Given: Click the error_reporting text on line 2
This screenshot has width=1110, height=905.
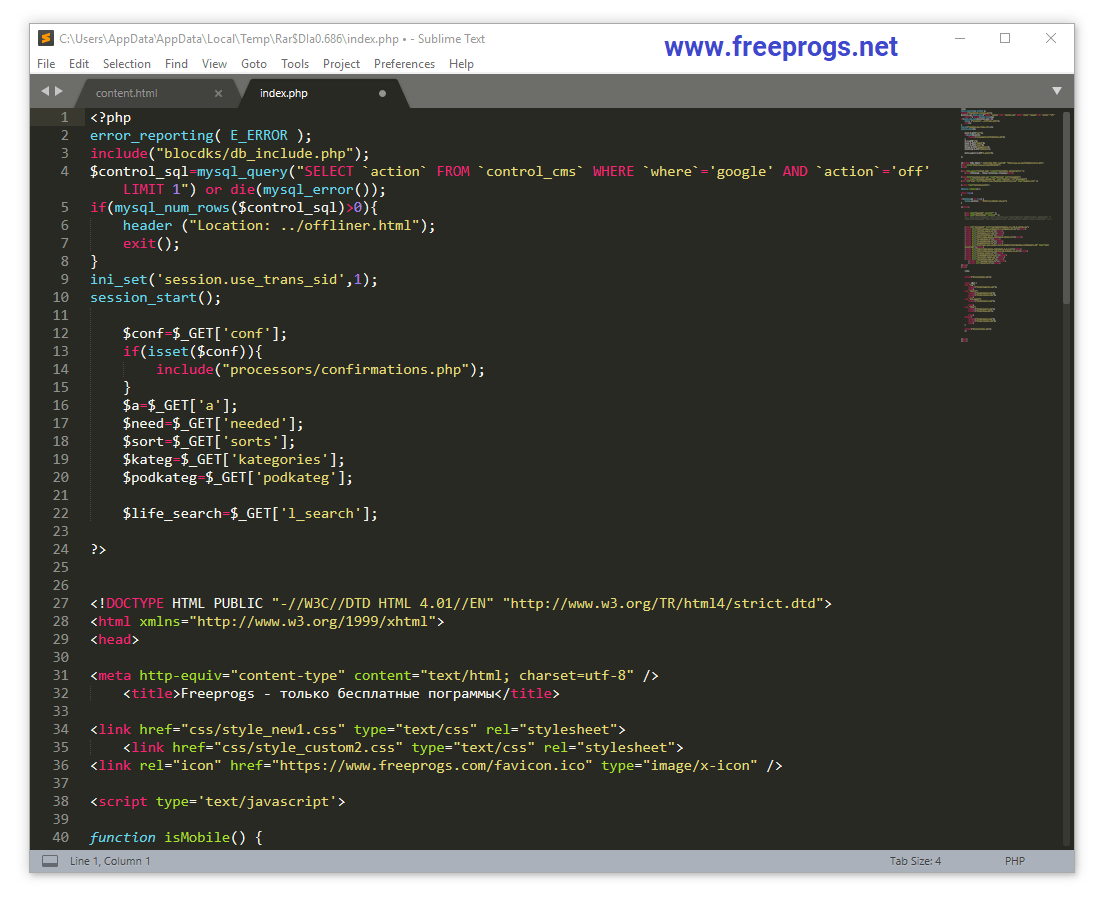Looking at the screenshot, I should 151,135.
